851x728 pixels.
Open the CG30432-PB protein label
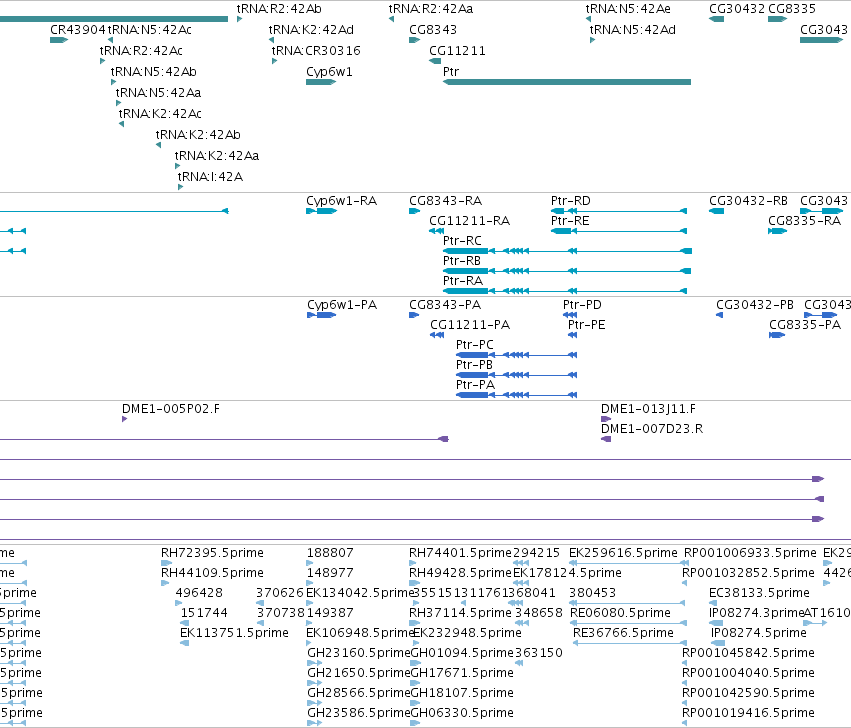(x=755, y=305)
